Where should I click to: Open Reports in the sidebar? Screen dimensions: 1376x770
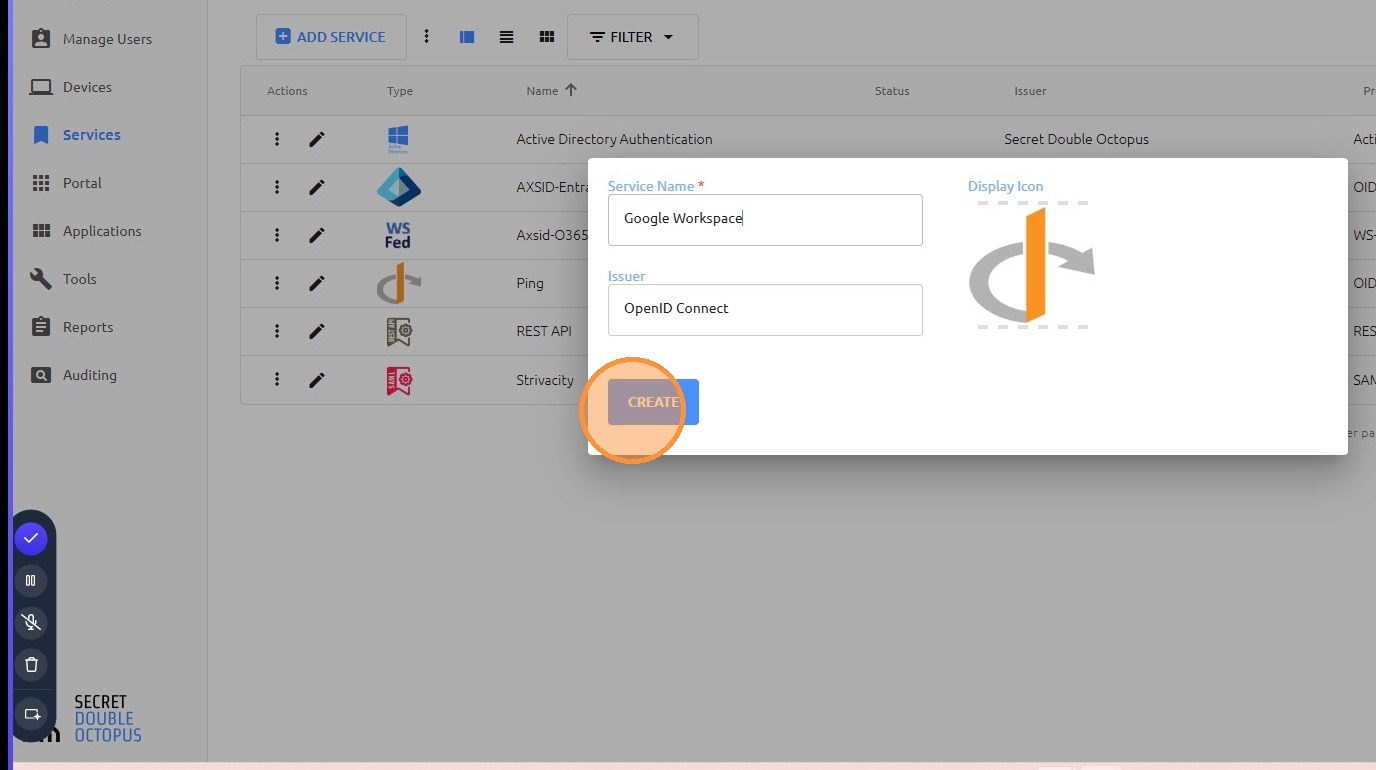tap(88, 327)
